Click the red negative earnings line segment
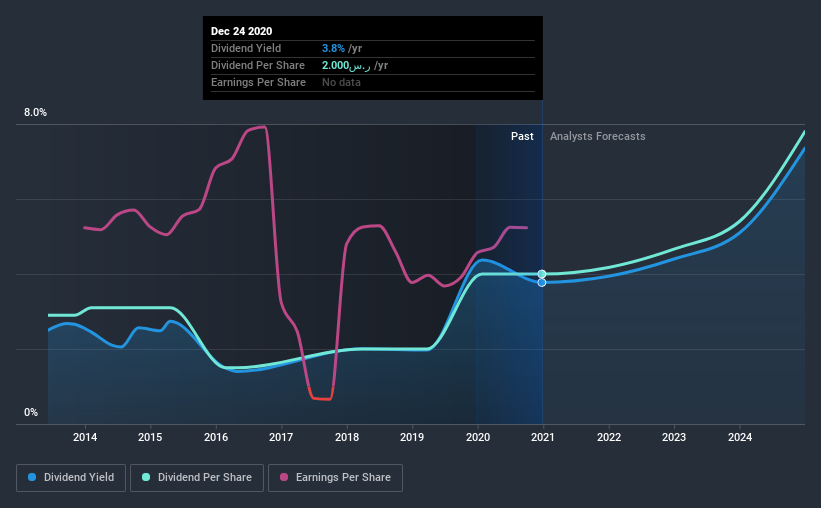 pos(321,397)
